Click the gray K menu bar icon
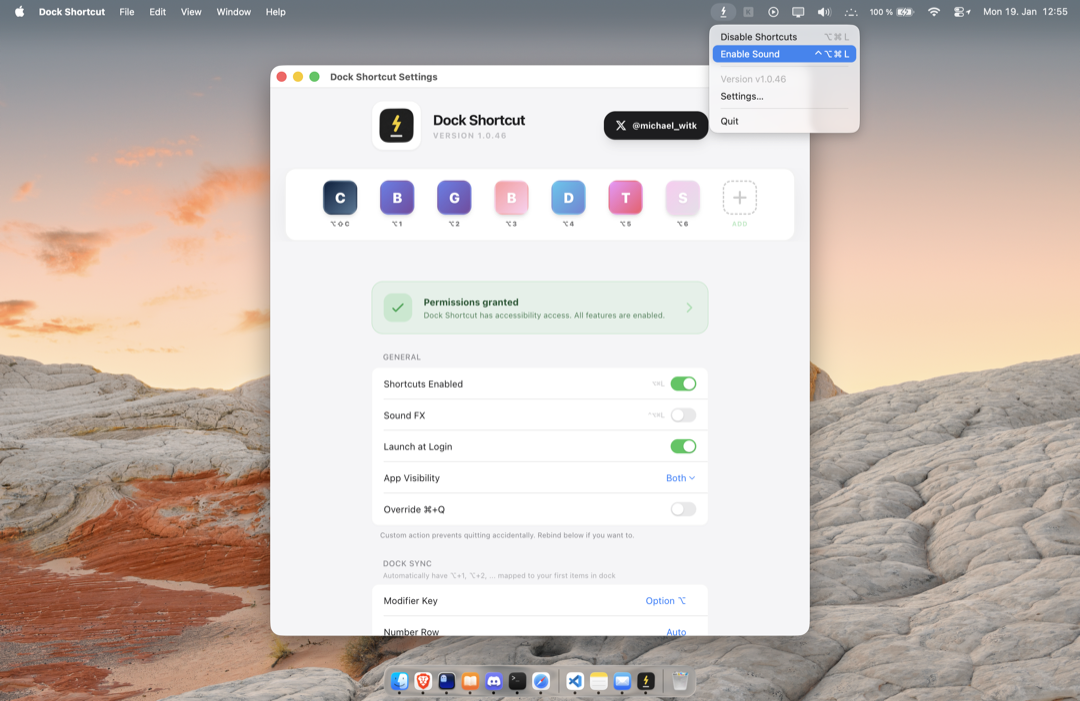1080x701 pixels. (x=748, y=12)
